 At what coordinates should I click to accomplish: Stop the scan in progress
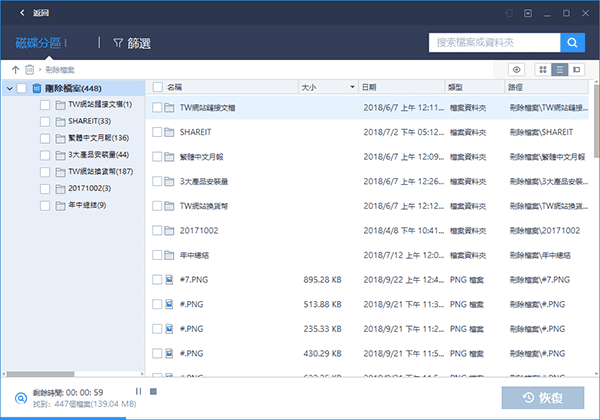click(153, 391)
